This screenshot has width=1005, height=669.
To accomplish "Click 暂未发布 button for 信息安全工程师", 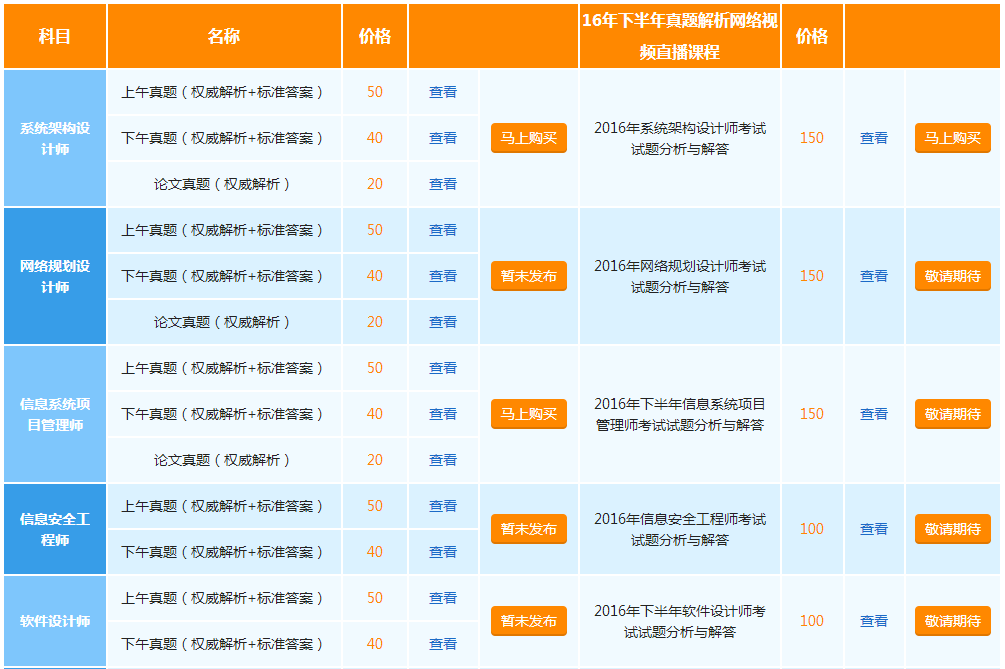I will (529, 529).
